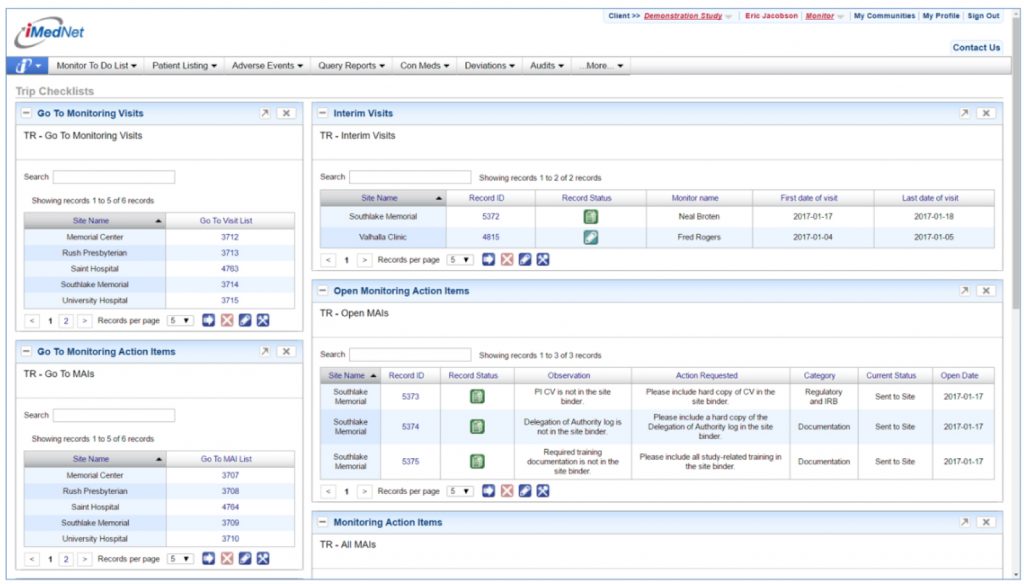Open the Adverse Events menu
This screenshot has width=1024, height=584.
[267, 66]
